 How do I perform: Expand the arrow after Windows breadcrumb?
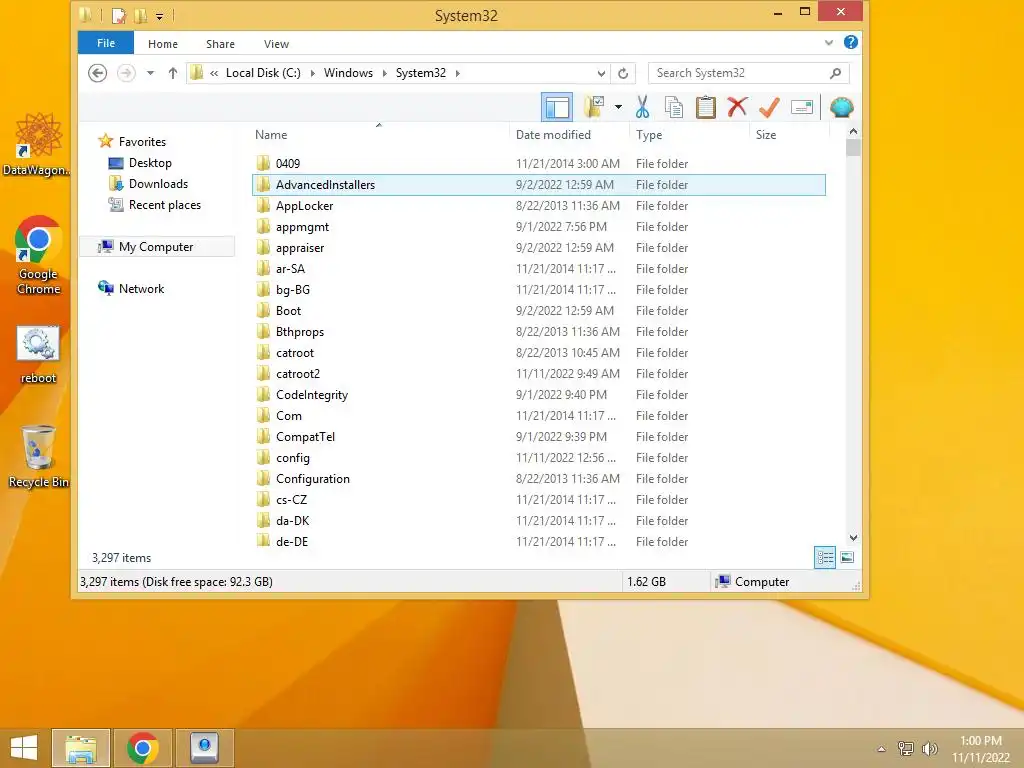coord(385,73)
